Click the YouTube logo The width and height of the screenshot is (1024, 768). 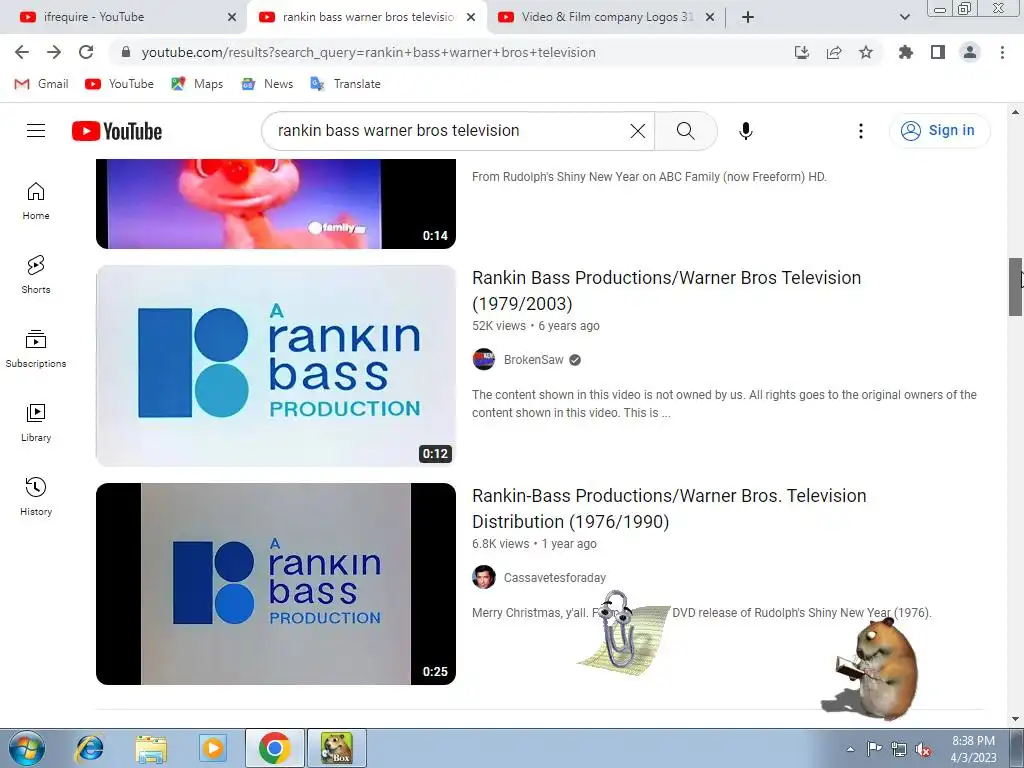click(117, 131)
